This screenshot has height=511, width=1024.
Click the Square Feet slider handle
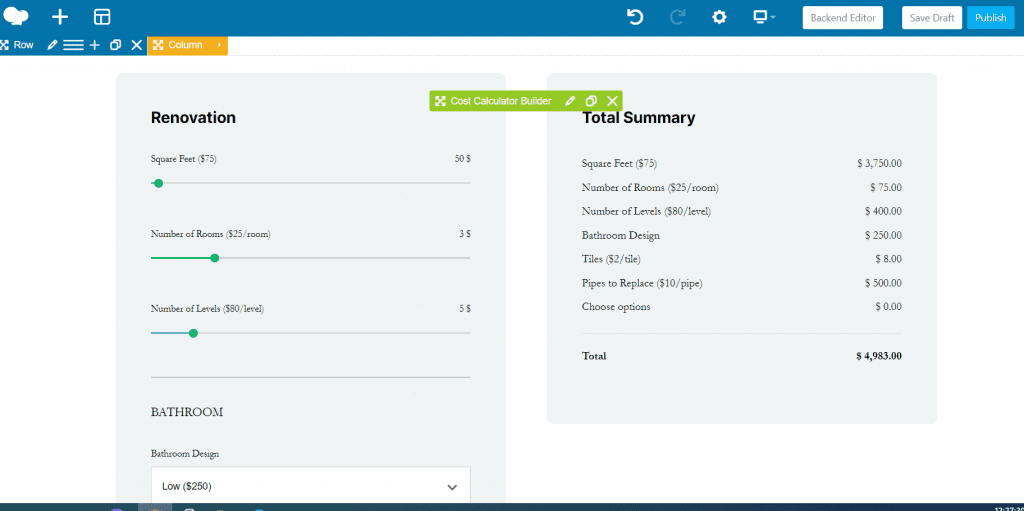tap(158, 183)
